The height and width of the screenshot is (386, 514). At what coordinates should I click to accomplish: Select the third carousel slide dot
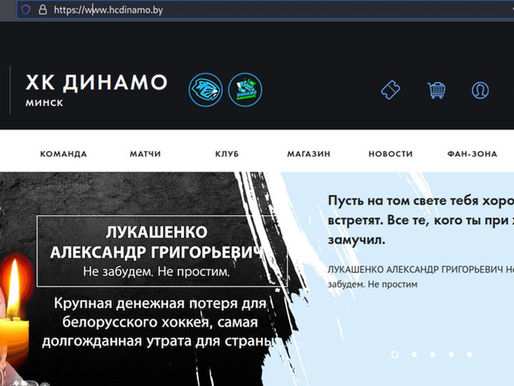click(x=433, y=354)
